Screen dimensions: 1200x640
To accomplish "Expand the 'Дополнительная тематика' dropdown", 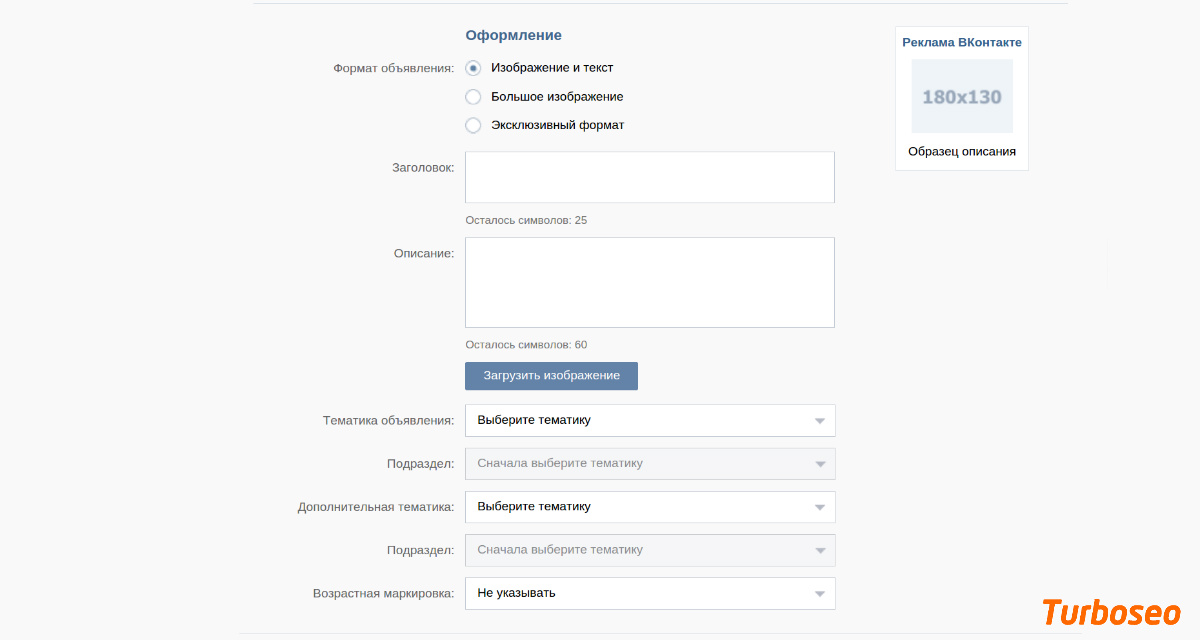I will point(650,506).
